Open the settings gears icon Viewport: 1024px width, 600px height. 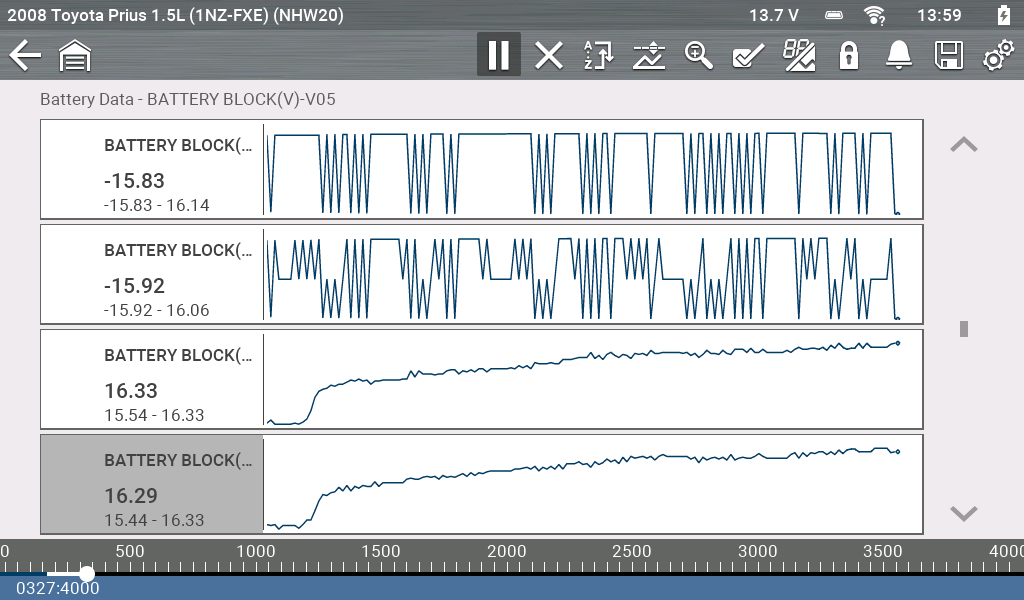click(x=996, y=55)
